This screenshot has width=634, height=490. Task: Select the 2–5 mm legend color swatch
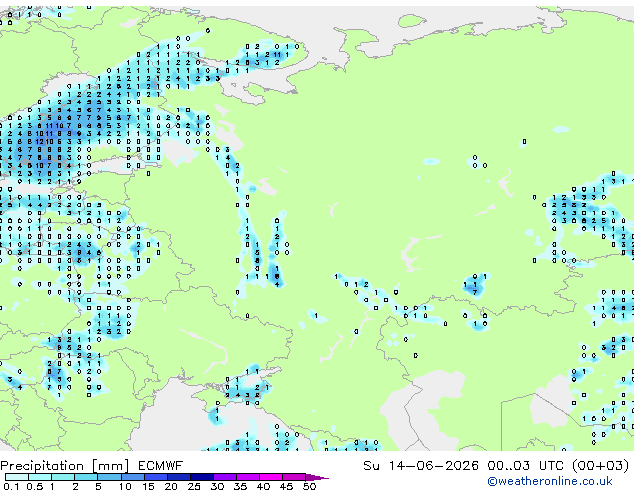pyautogui.click(x=86, y=477)
